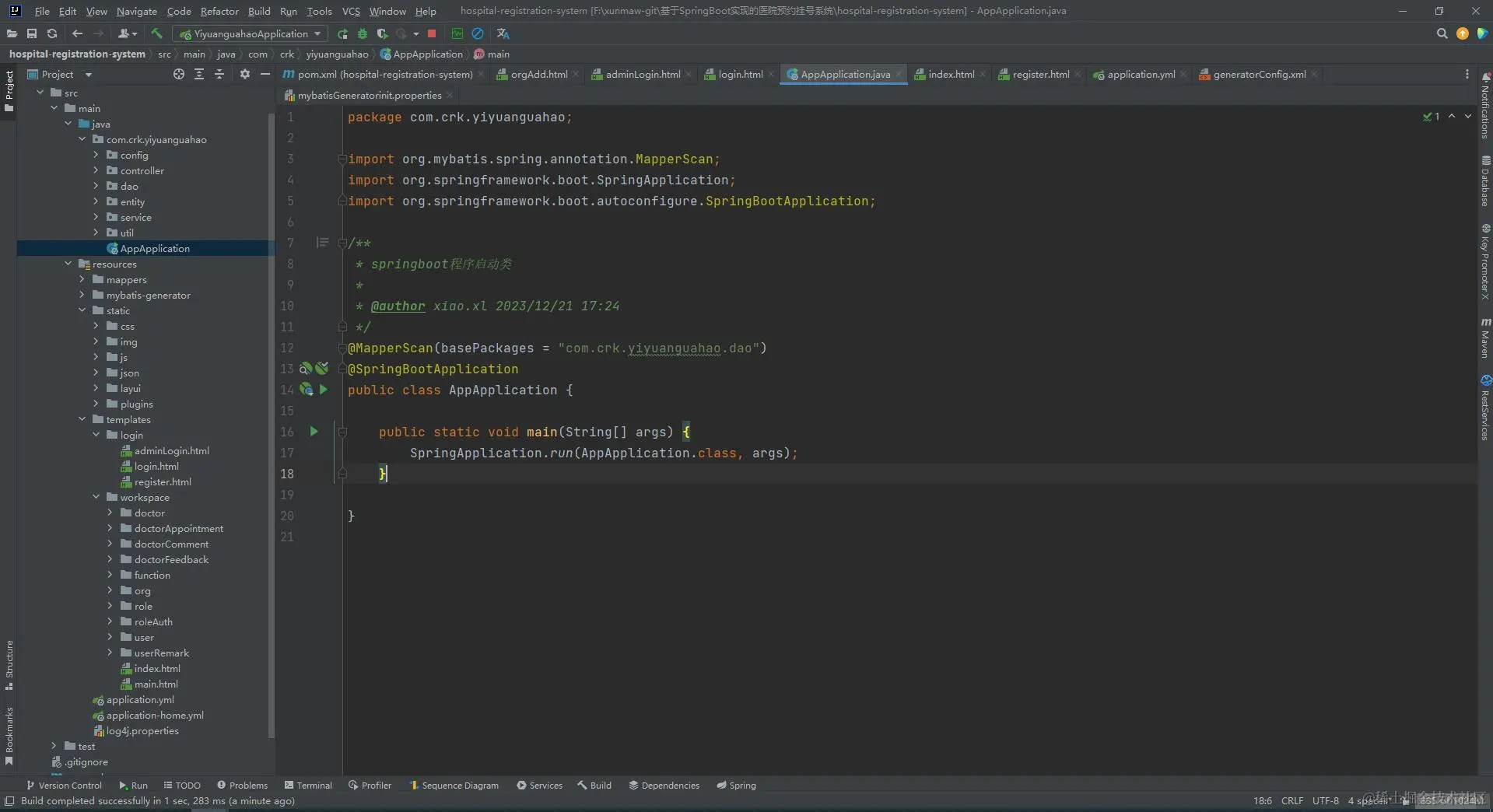Switch to the pom.xml editor tab
The image size is (1493, 812).
(x=384, y=74)
